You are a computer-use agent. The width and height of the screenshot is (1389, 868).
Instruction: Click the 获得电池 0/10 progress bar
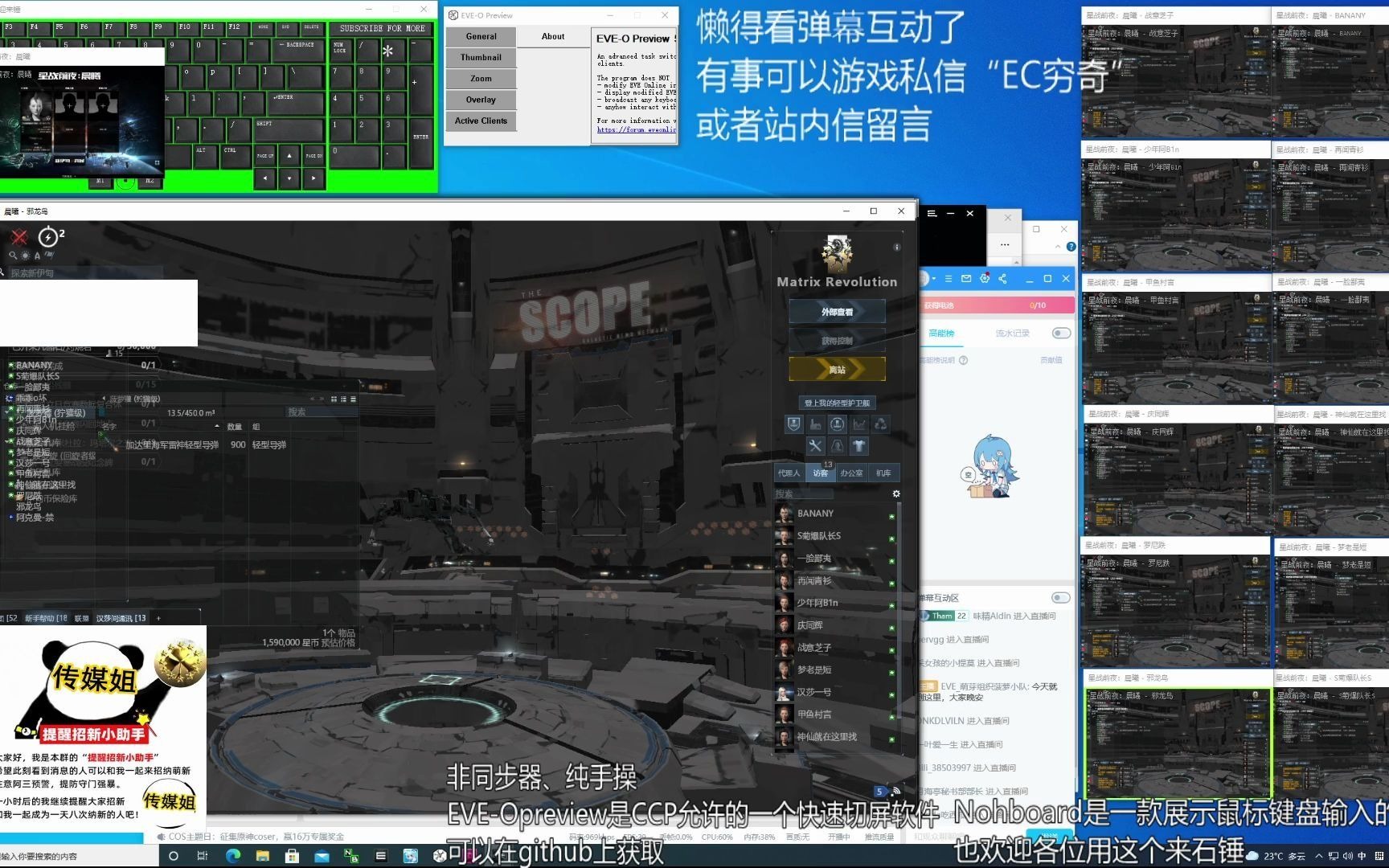(997, 305)
